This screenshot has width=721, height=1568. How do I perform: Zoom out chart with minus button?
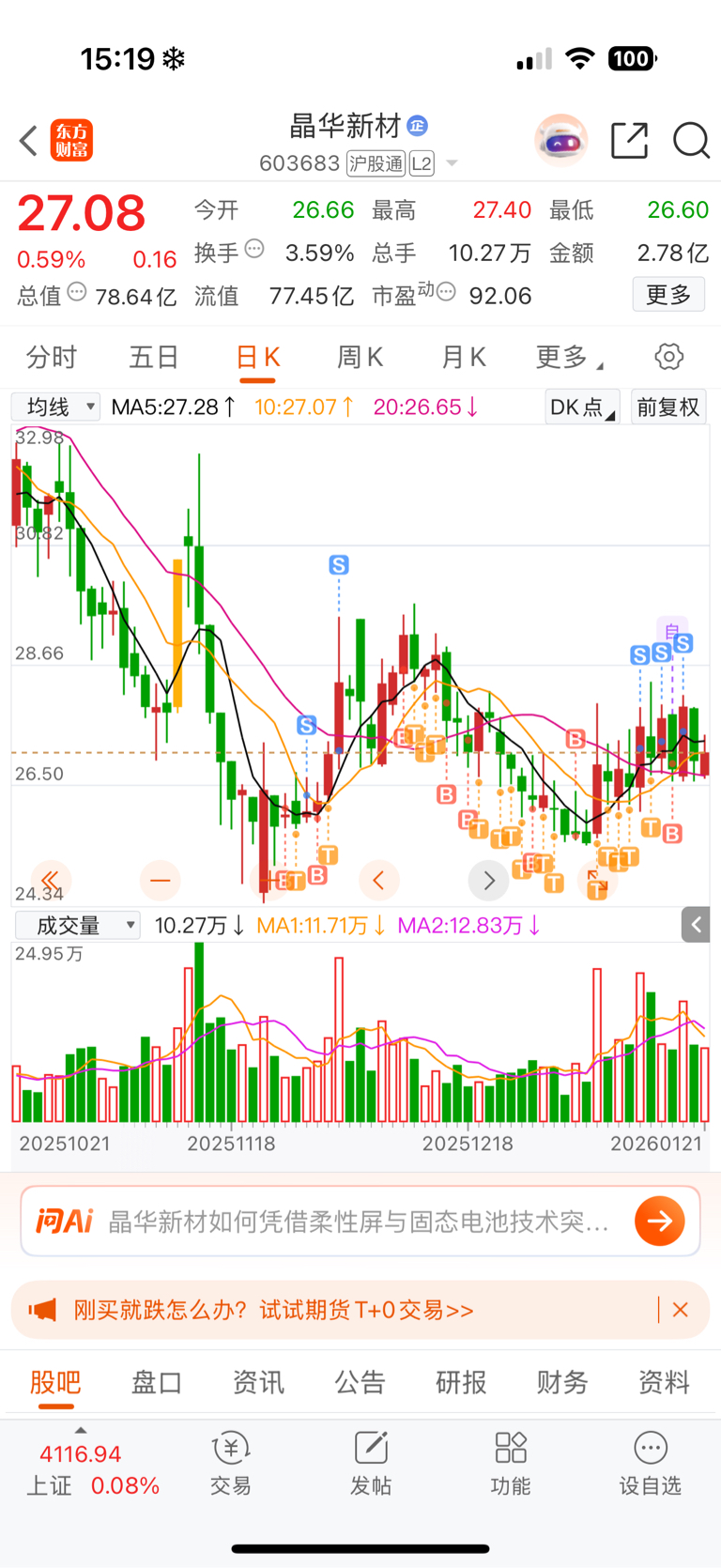tap(160, 880)
